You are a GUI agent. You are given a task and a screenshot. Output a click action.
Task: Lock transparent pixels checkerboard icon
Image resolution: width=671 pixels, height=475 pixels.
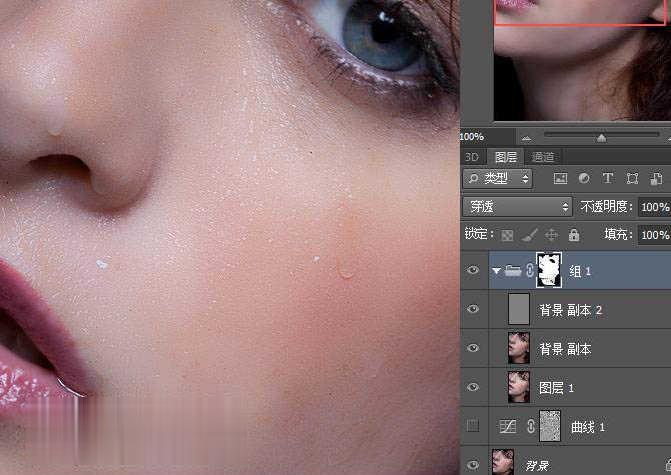[x=507, y=235]
